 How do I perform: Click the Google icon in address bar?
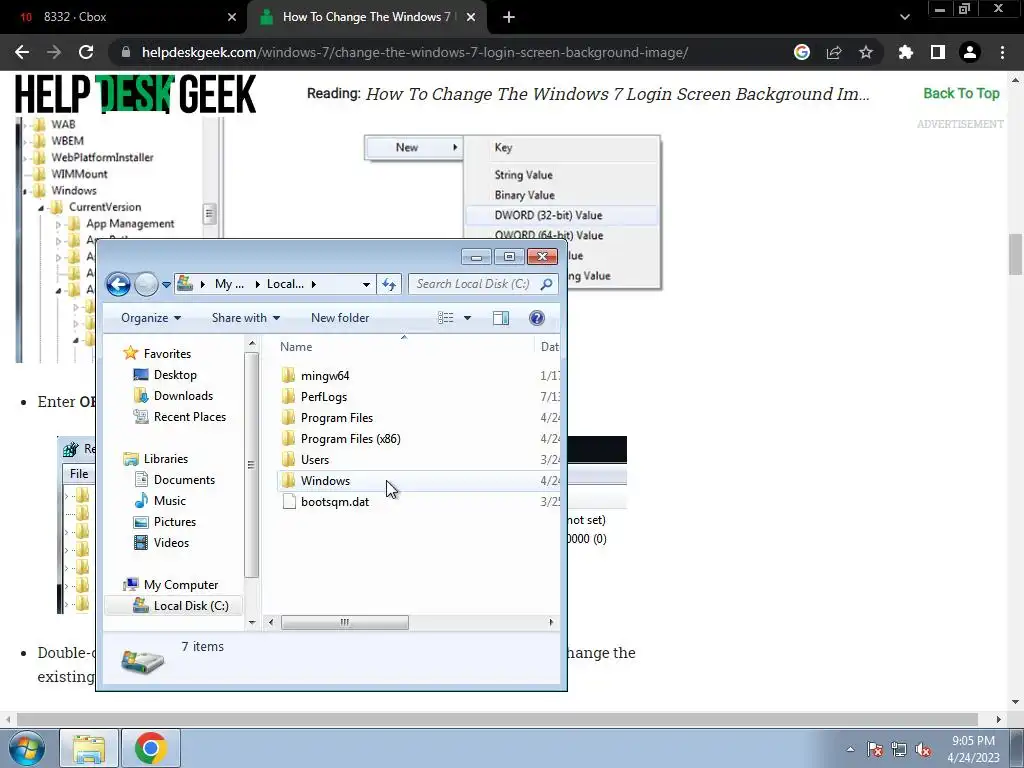[x=802, y=52]
